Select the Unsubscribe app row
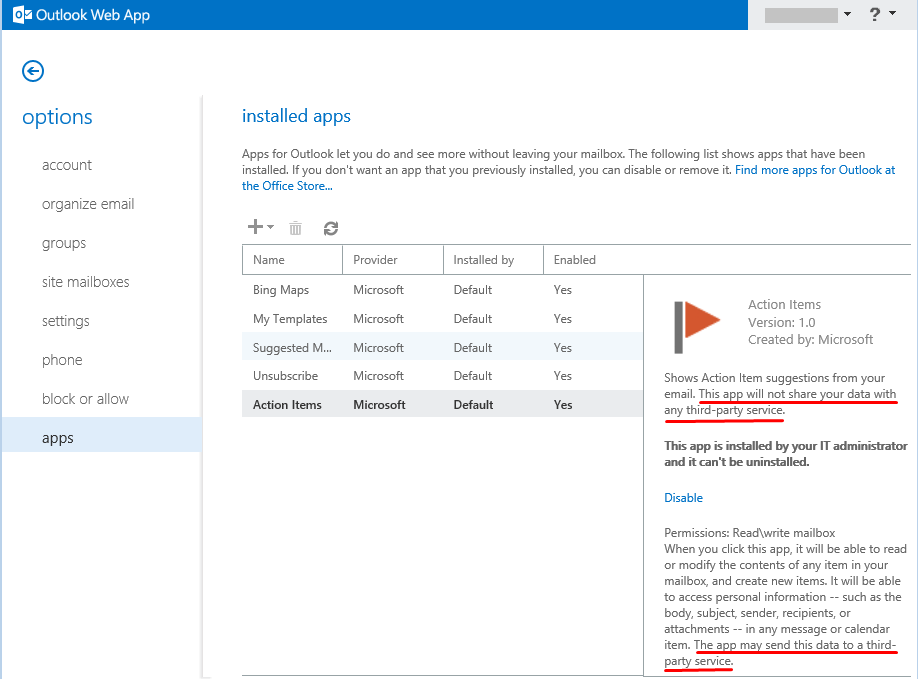Image resolution: width=918 pixels, height=679 pixels. (x=442, y=376)
